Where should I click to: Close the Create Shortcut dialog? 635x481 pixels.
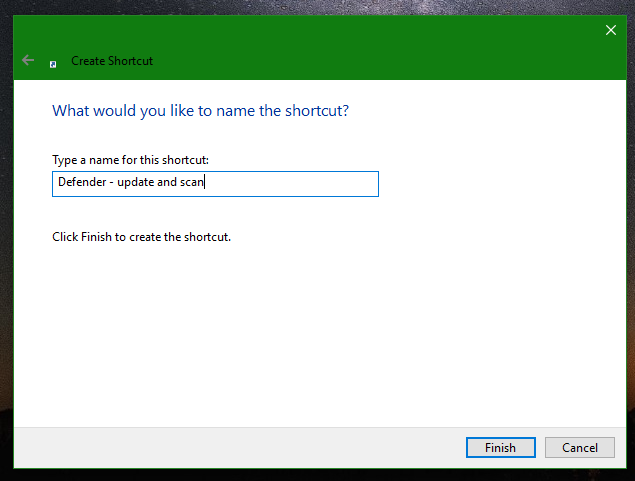click(611, 30)
